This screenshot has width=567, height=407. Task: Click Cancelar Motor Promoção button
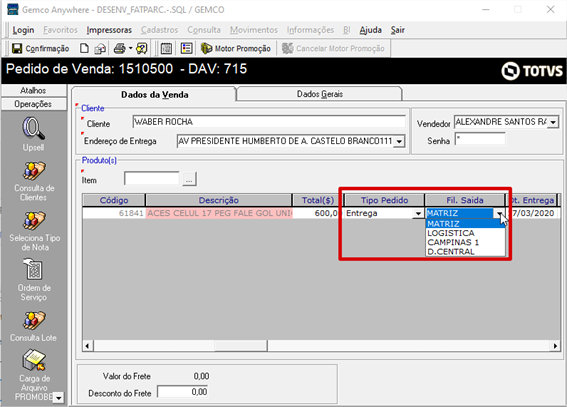click(333, 48)
